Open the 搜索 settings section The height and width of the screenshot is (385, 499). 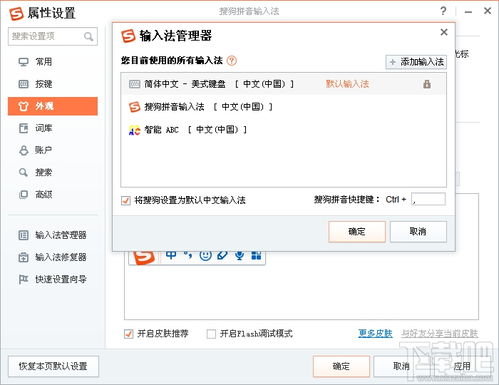[x=53, y=172]
